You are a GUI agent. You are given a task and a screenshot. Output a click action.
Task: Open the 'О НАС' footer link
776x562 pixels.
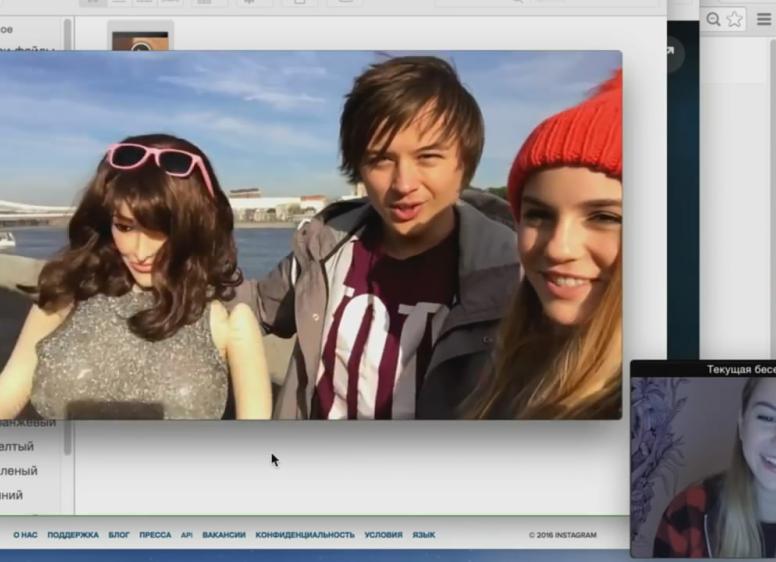25,535
